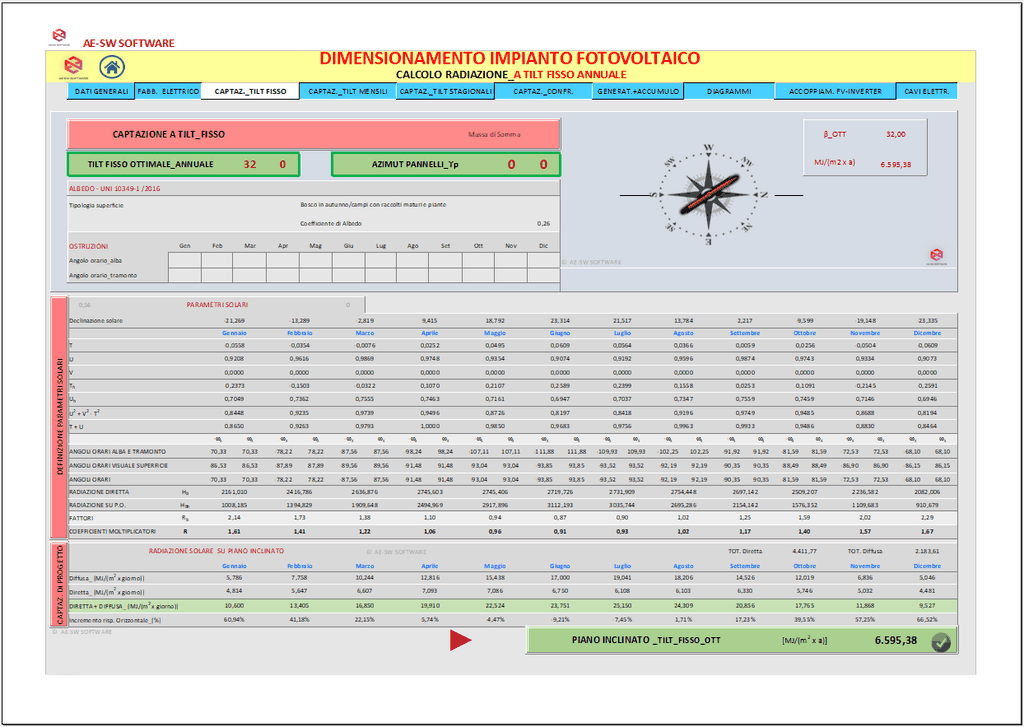The image size is (1024, 727).
Task: Click the red CAPTAZIONE A TILT_FISSO header
Action: [313, 134]
